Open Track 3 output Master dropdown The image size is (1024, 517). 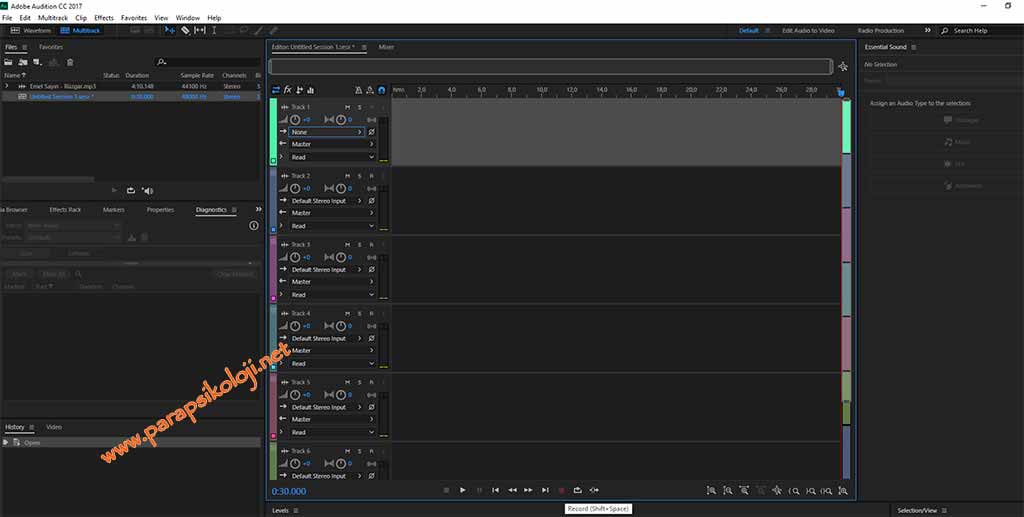(x=332, y=282)
